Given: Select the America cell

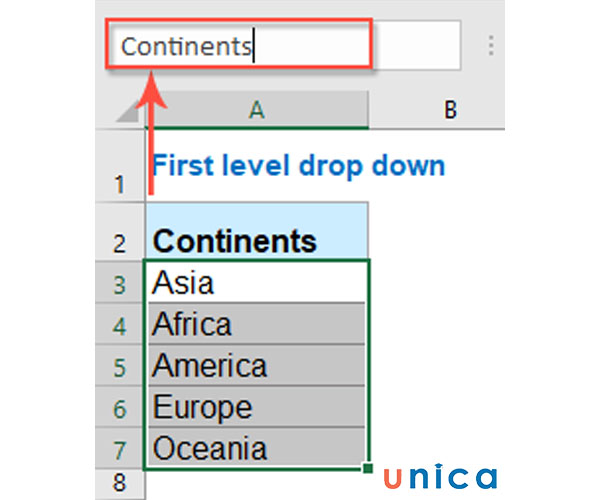Looking at the screenshot, I should [x=256, y=366].
